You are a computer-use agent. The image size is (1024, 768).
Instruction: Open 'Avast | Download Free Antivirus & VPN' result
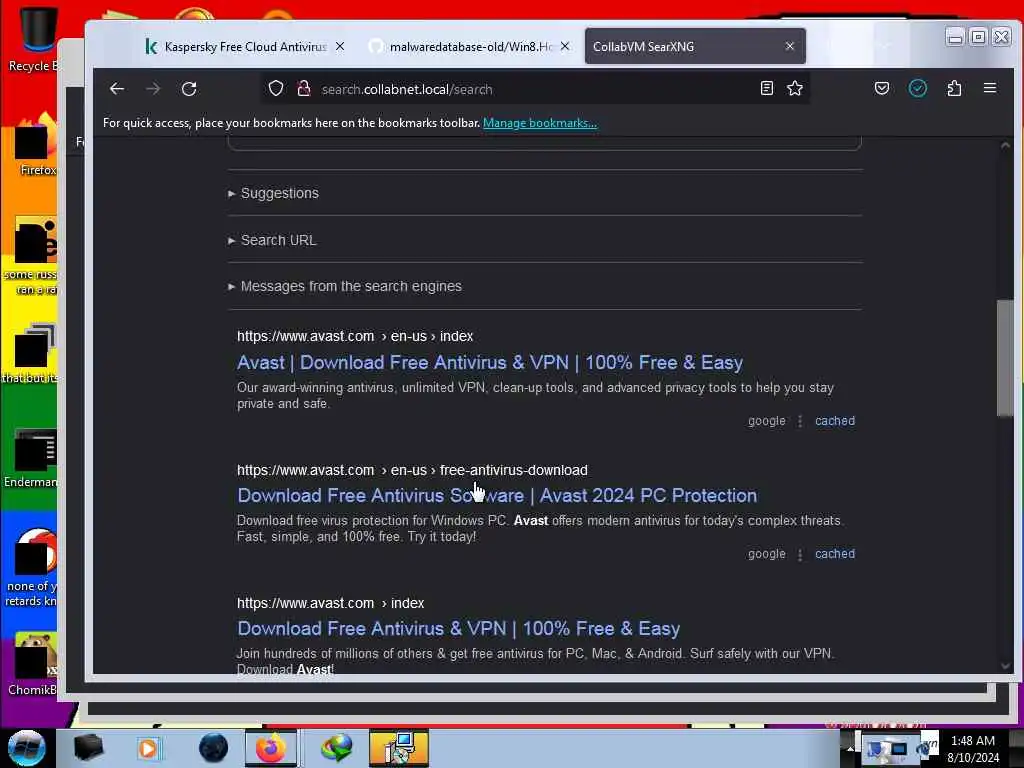(490, 362)
